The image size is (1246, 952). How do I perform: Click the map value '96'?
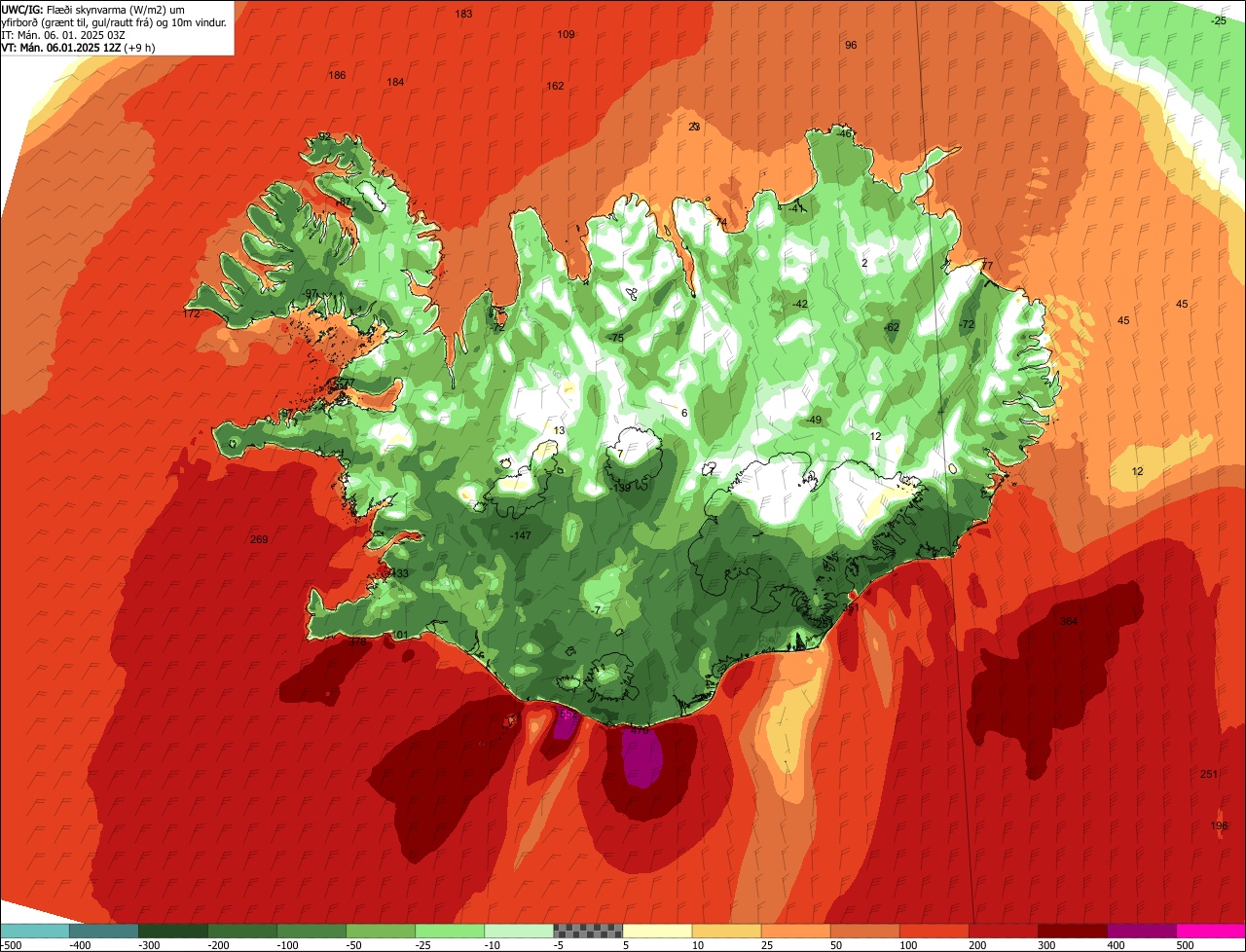click(x=851, y=45)
